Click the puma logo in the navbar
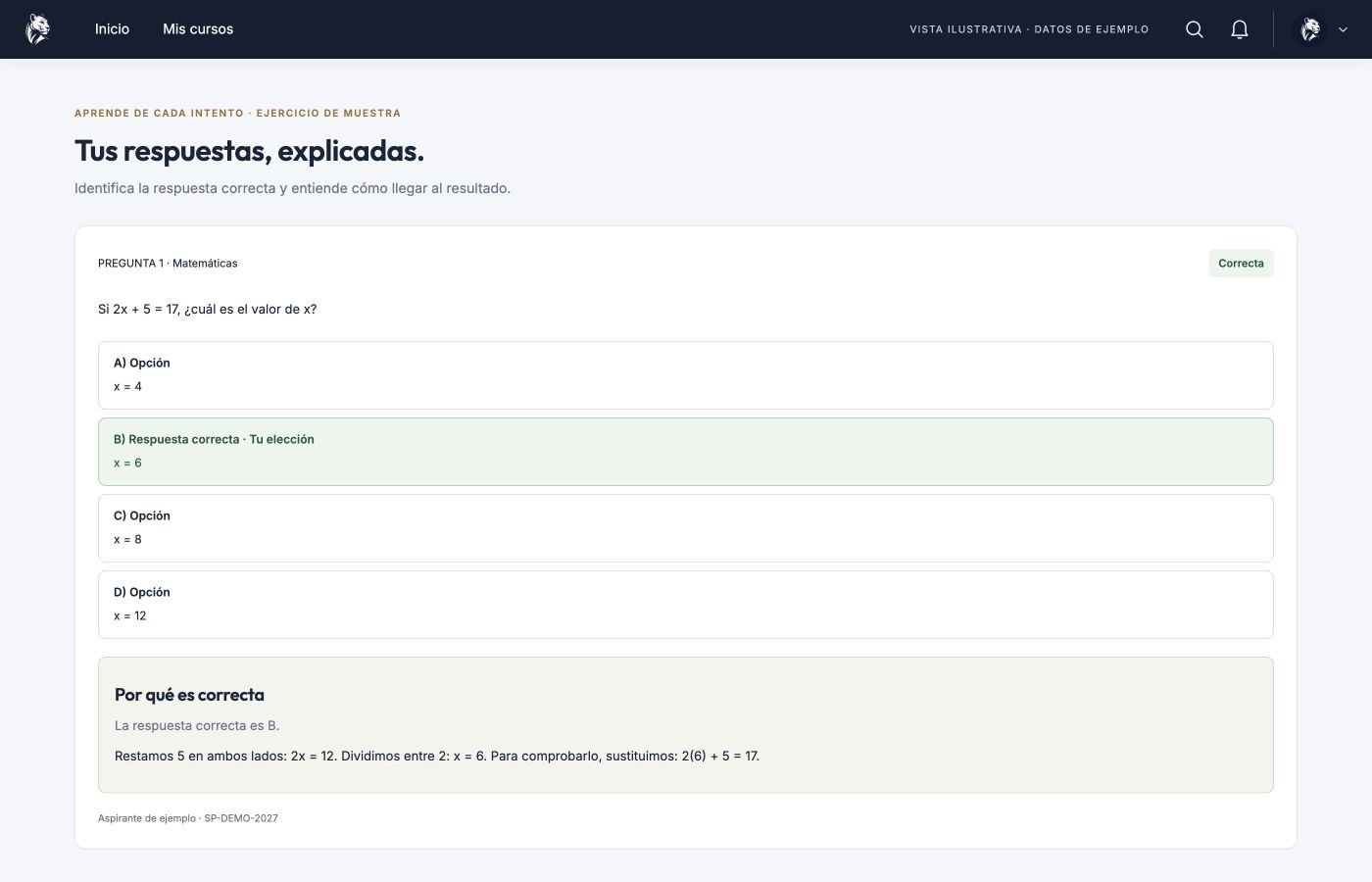 coord(38,29)
